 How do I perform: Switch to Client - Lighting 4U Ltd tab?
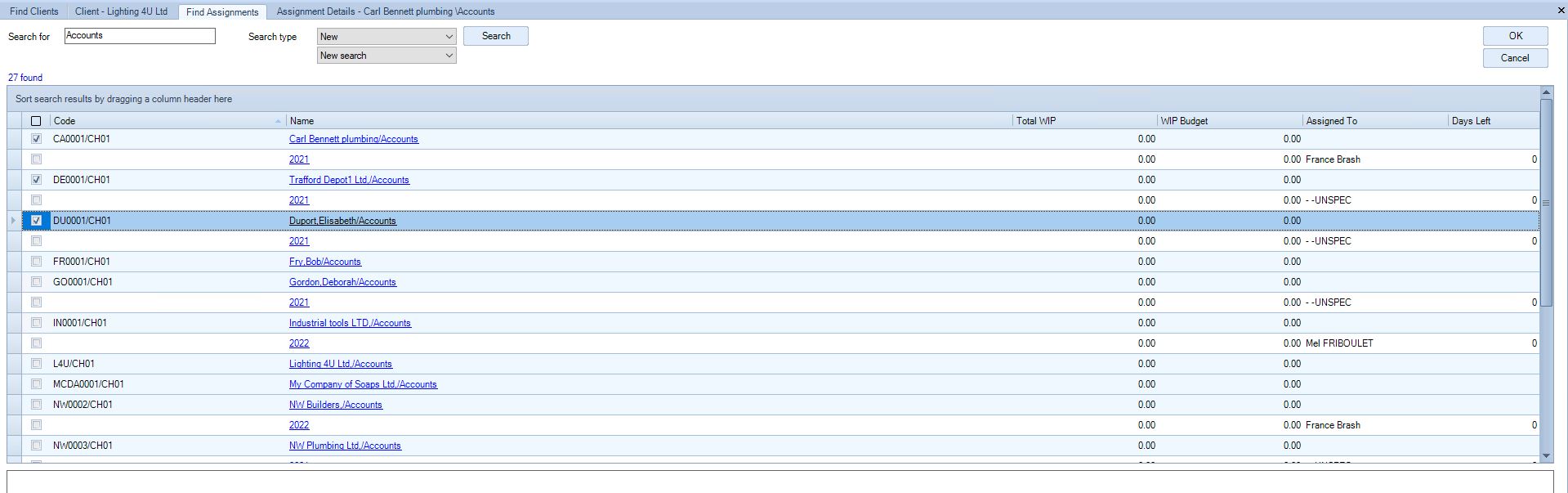(121, 11)
